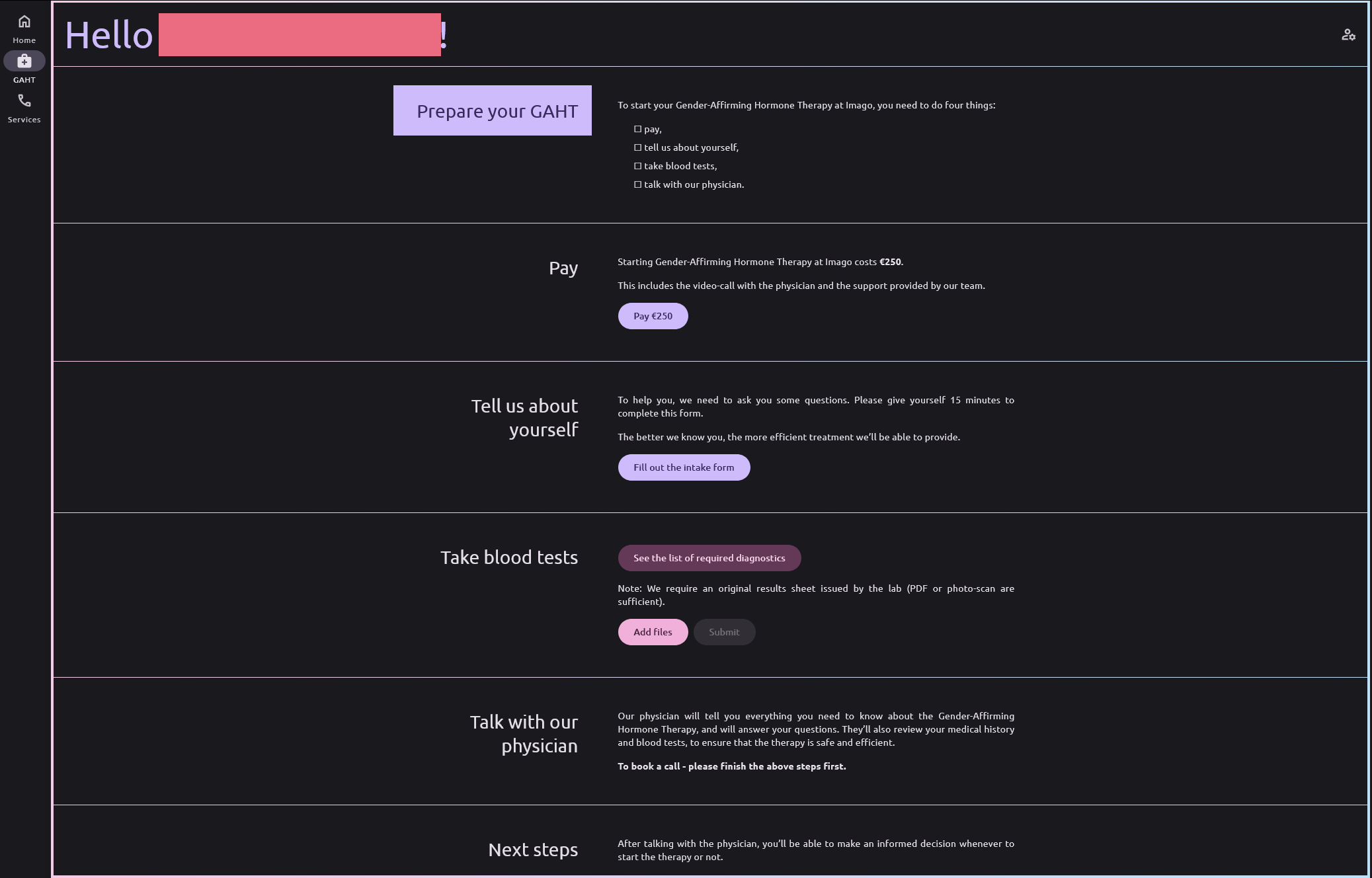Open the GAHT medical kit section

(24, 61)
